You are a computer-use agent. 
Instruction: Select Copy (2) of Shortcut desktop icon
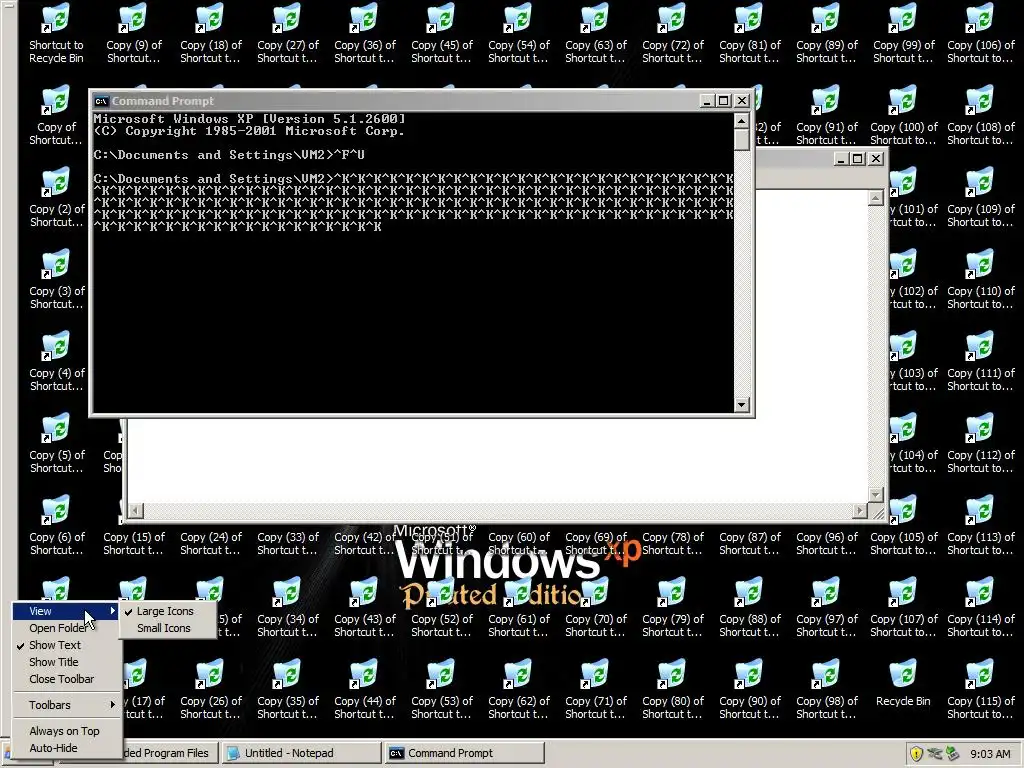pos(56,197)
